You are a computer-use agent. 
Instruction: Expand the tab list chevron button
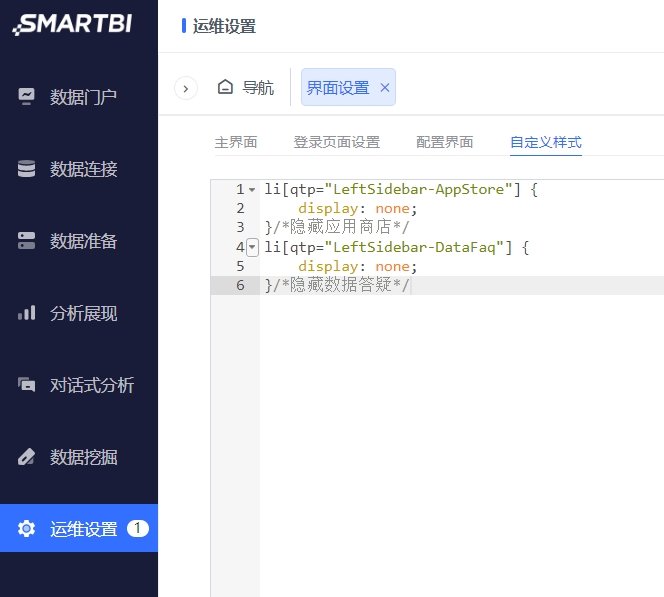tap(186, 88)
